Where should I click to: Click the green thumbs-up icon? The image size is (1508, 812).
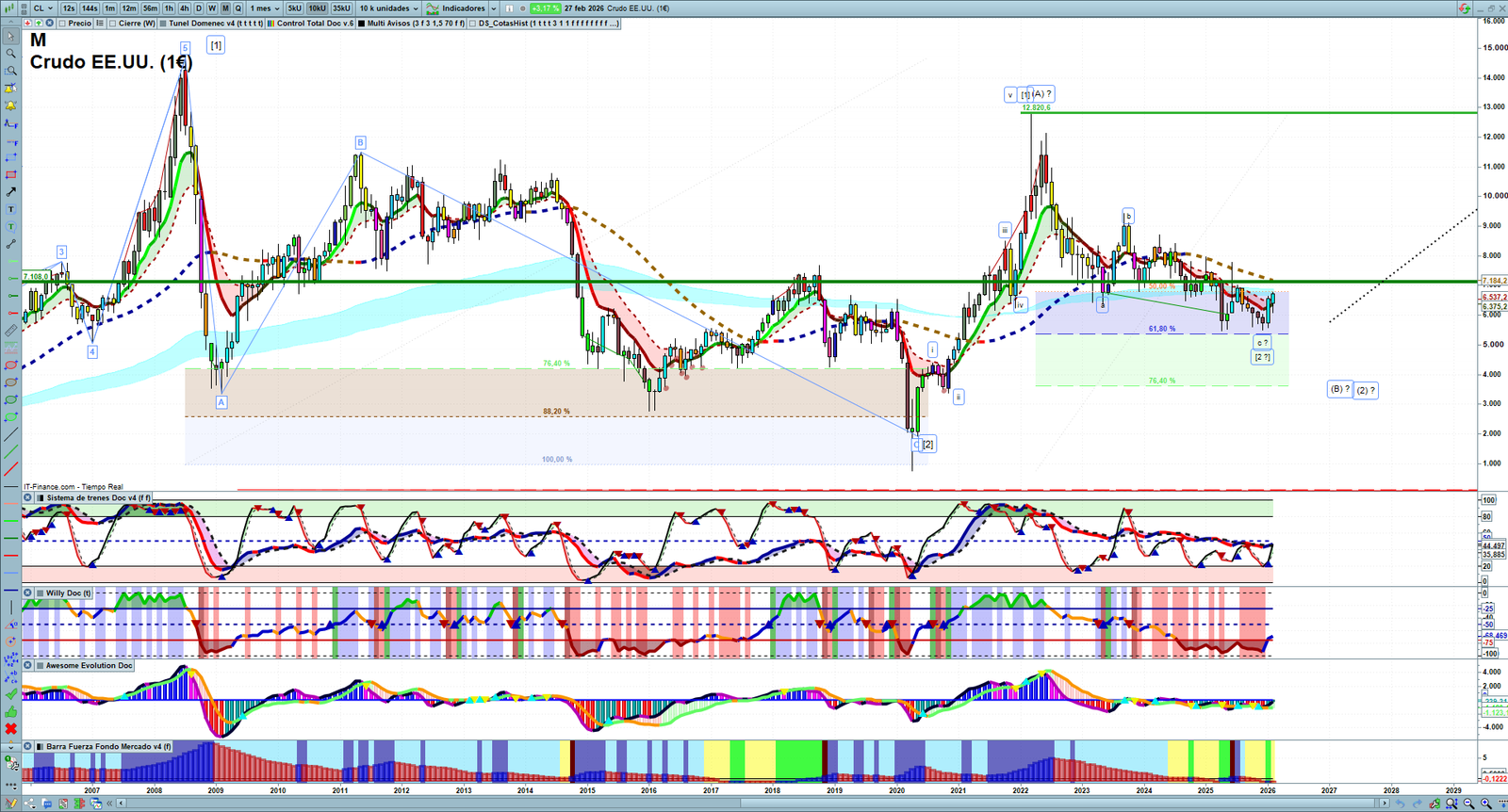coord(10,711)
